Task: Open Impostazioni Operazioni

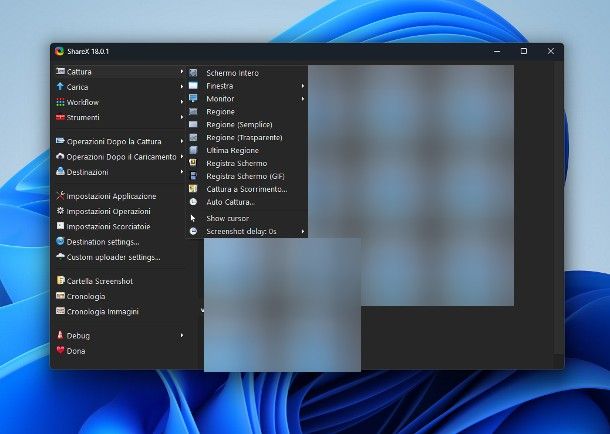Action: [x=108, y=211]
